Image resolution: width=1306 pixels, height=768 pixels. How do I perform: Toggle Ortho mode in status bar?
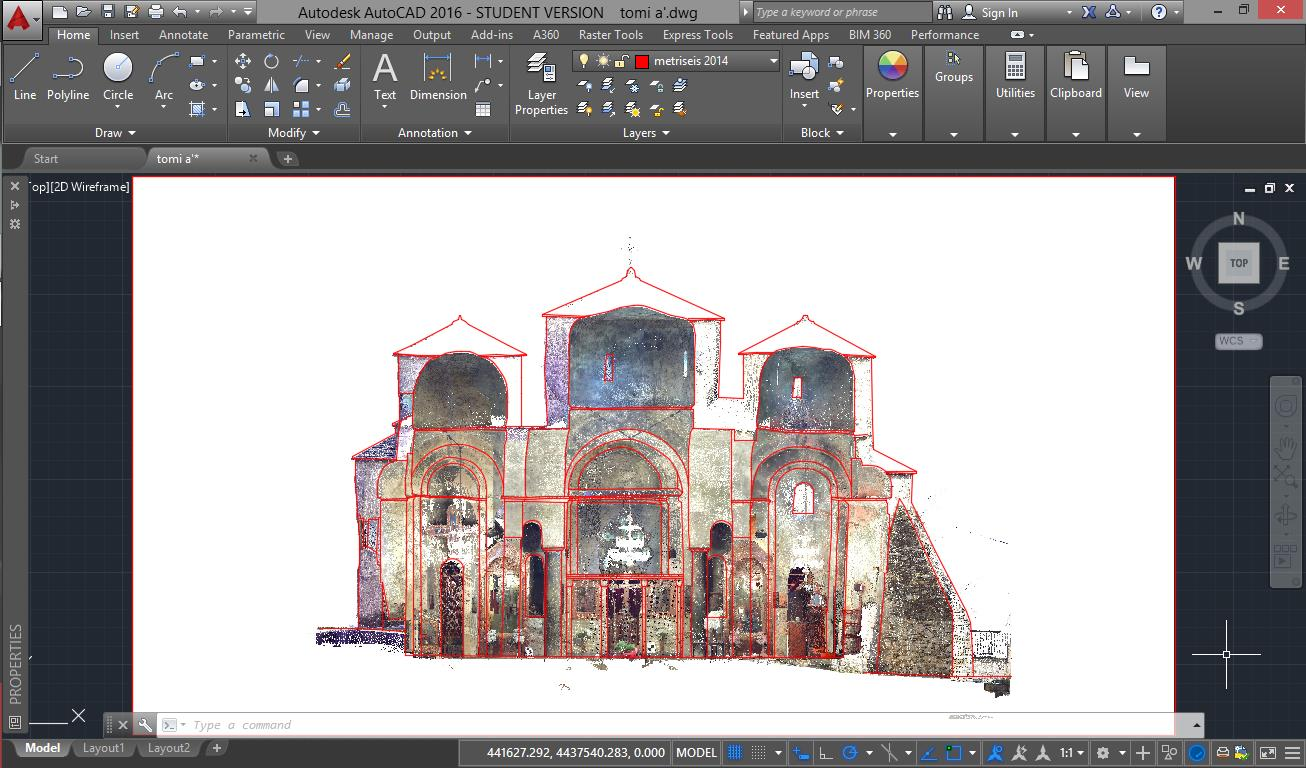tap(826, 752)
